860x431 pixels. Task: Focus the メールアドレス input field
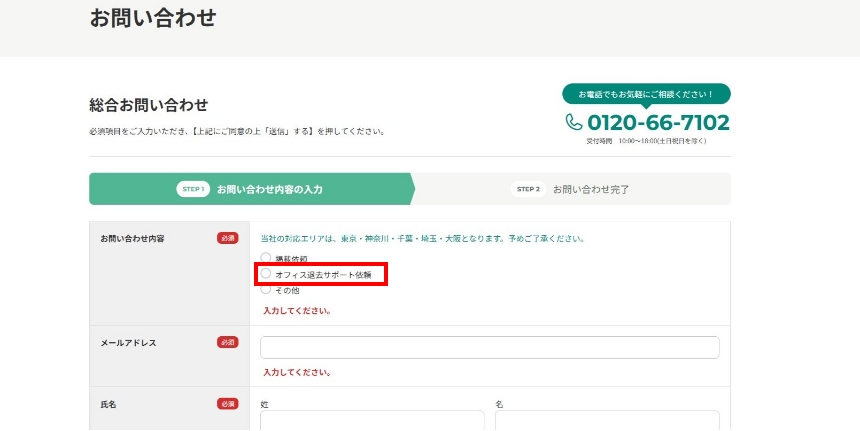point(489,347)
